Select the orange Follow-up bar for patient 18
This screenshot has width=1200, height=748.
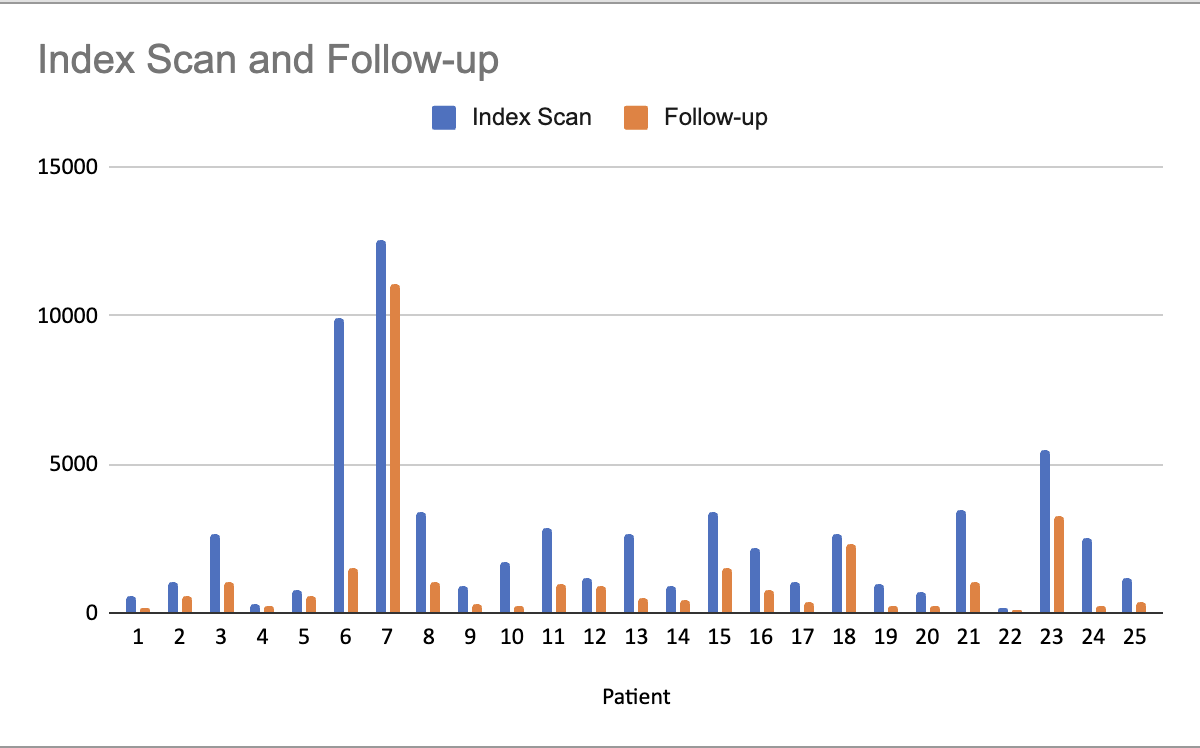850,579
